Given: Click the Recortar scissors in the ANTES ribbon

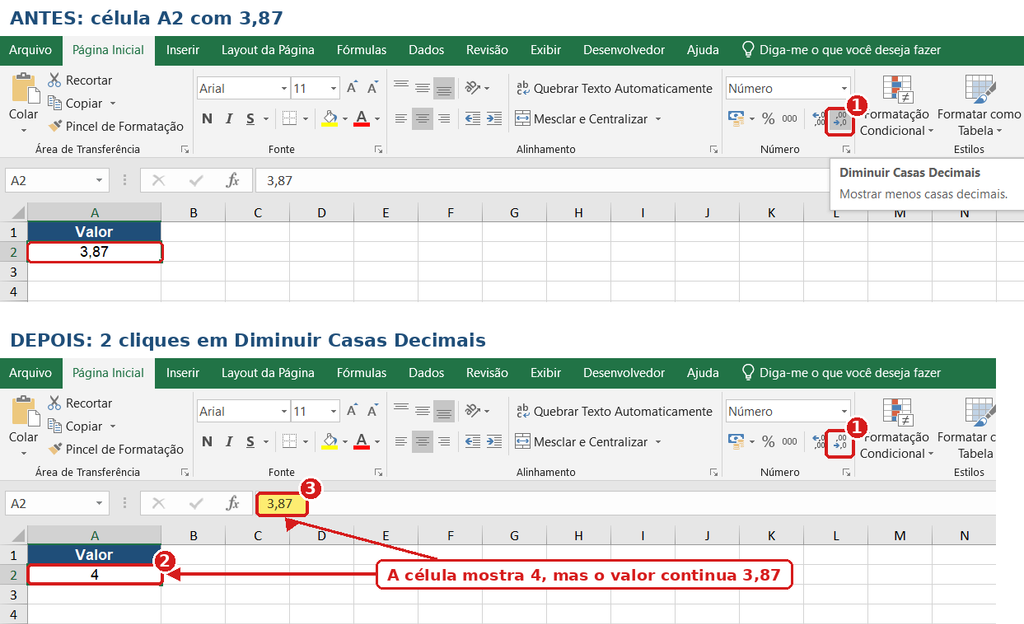Looking at the screenshot, I should tap(54, 80).
